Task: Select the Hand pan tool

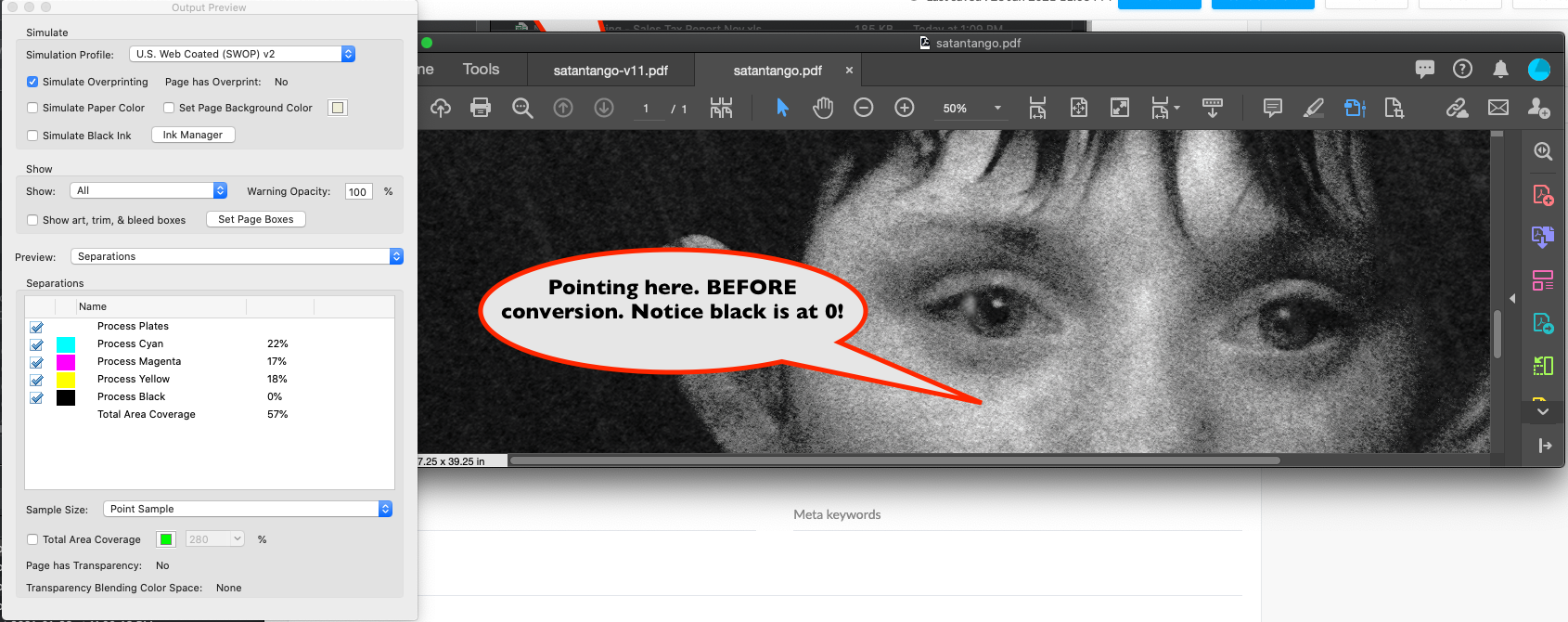Action: coord(823,108)
